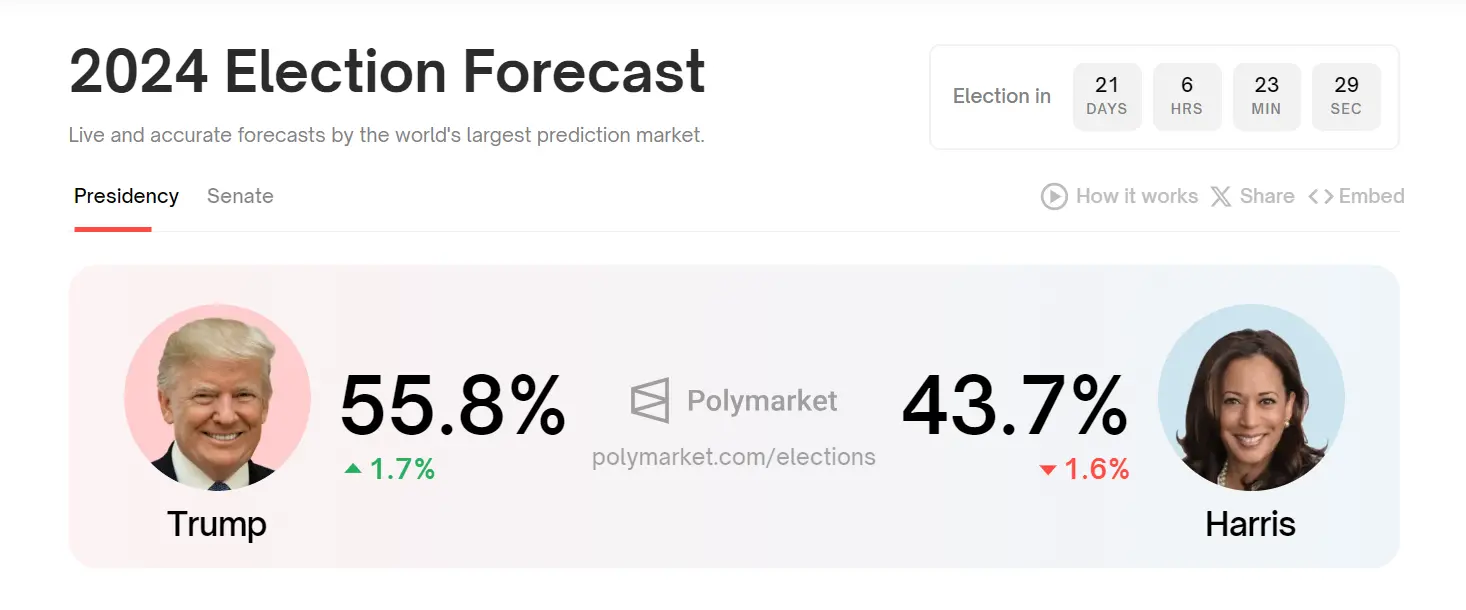The height and width of the screenshot is (610, 1466).
Task: Click the 21 DAYS countdown block
Action: pyautogui.click(x=1107, y=96)
